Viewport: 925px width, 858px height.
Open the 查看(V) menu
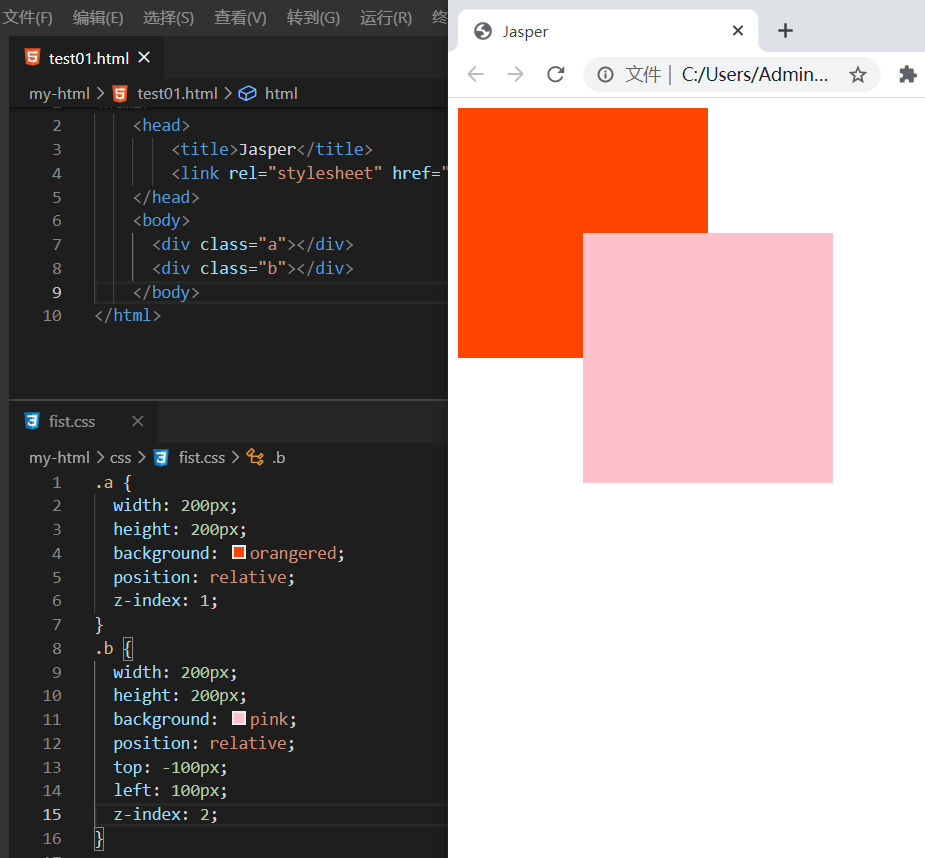click(240, 18)
